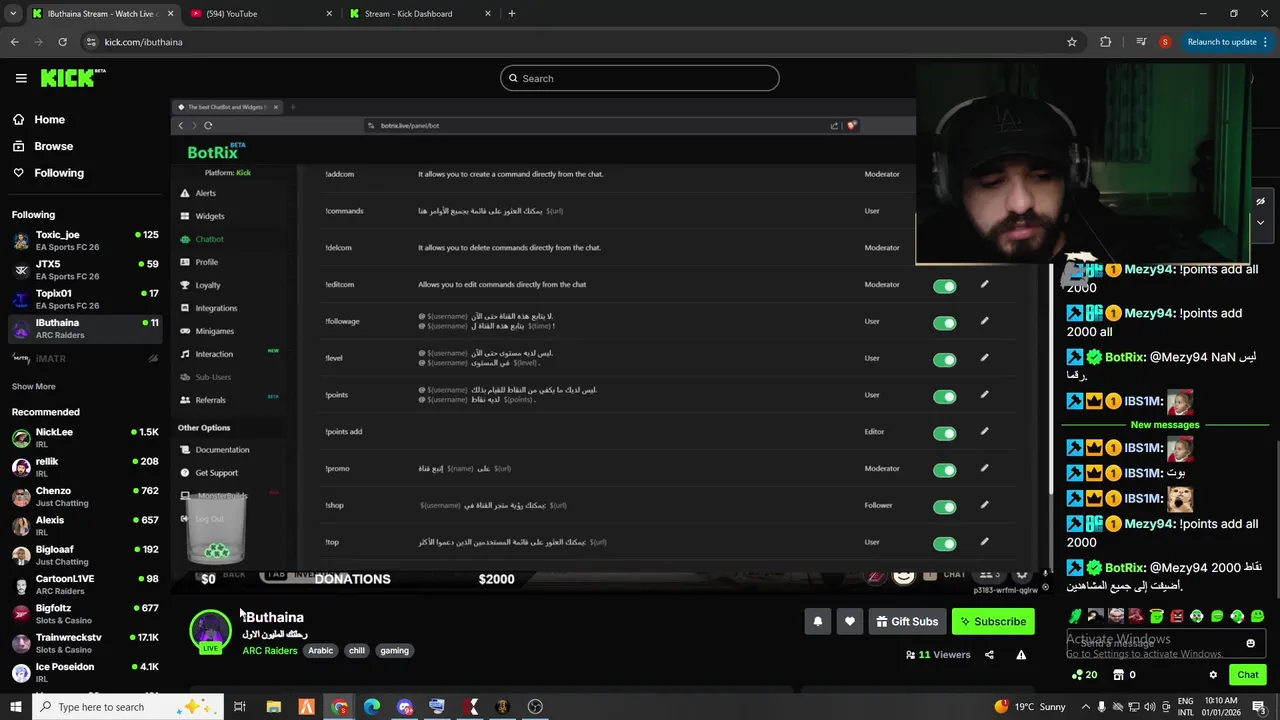
Task: Click the pinned message hide icon
Action: (x=1260, y=201)
